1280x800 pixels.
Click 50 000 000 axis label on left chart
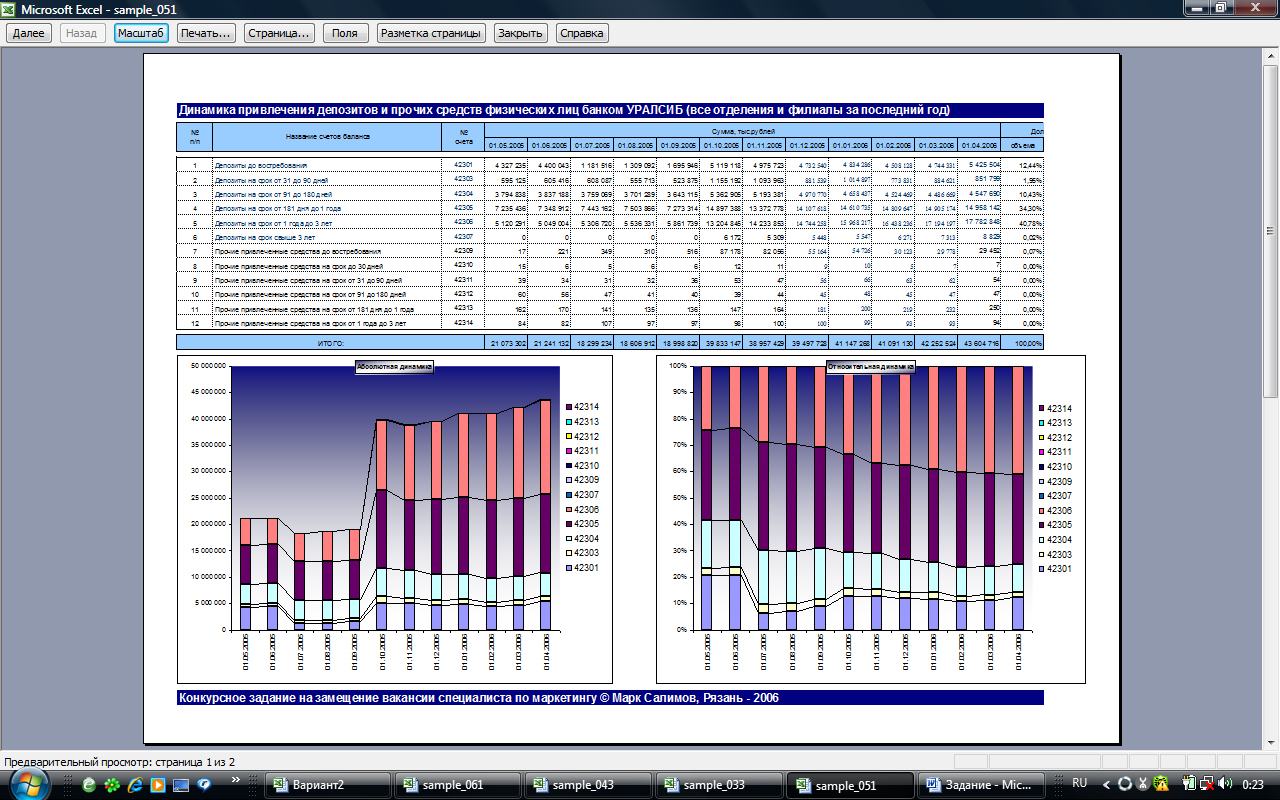tap(207, 366)
